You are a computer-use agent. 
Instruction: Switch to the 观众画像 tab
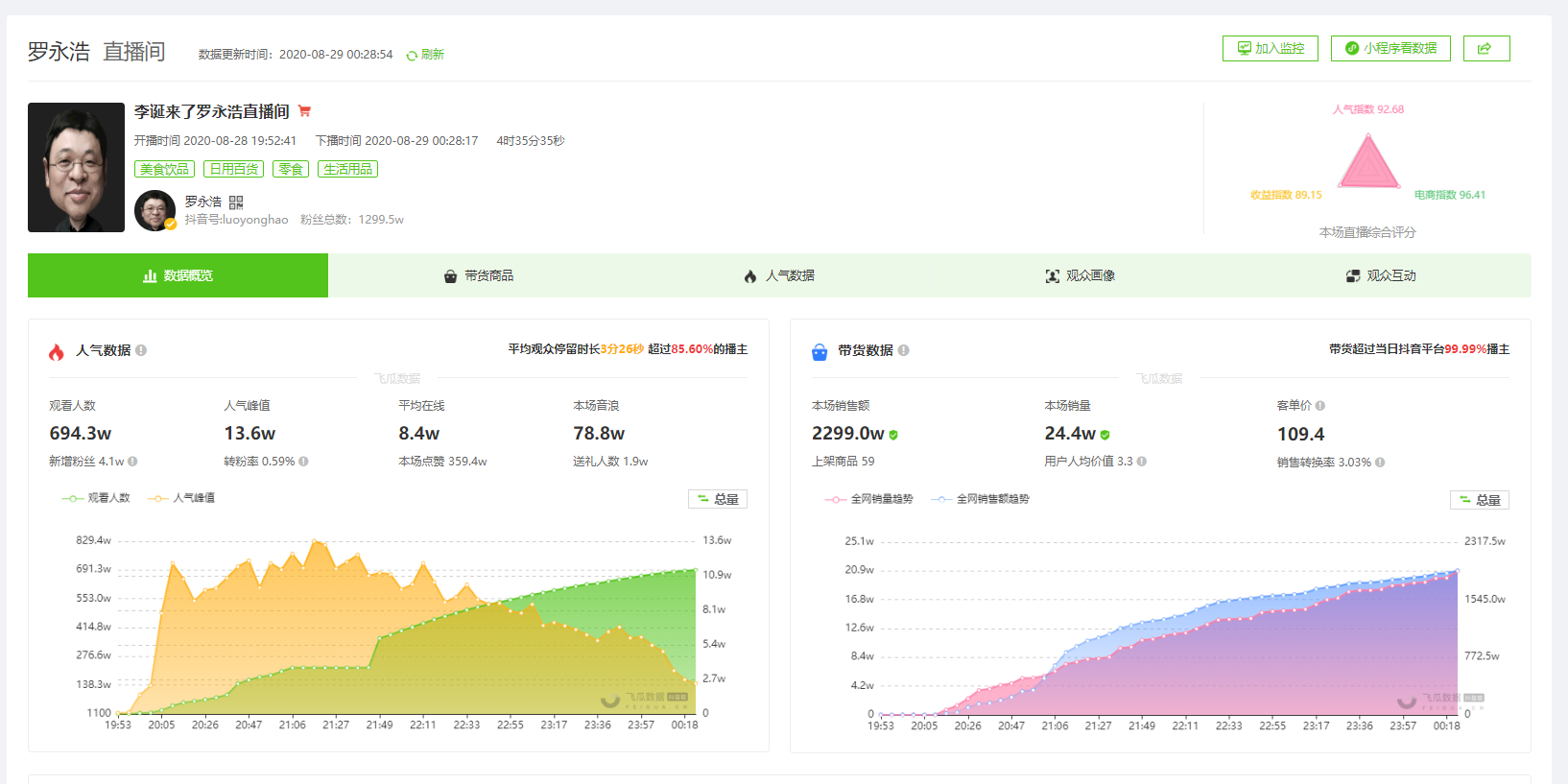tap(1080, 275)
